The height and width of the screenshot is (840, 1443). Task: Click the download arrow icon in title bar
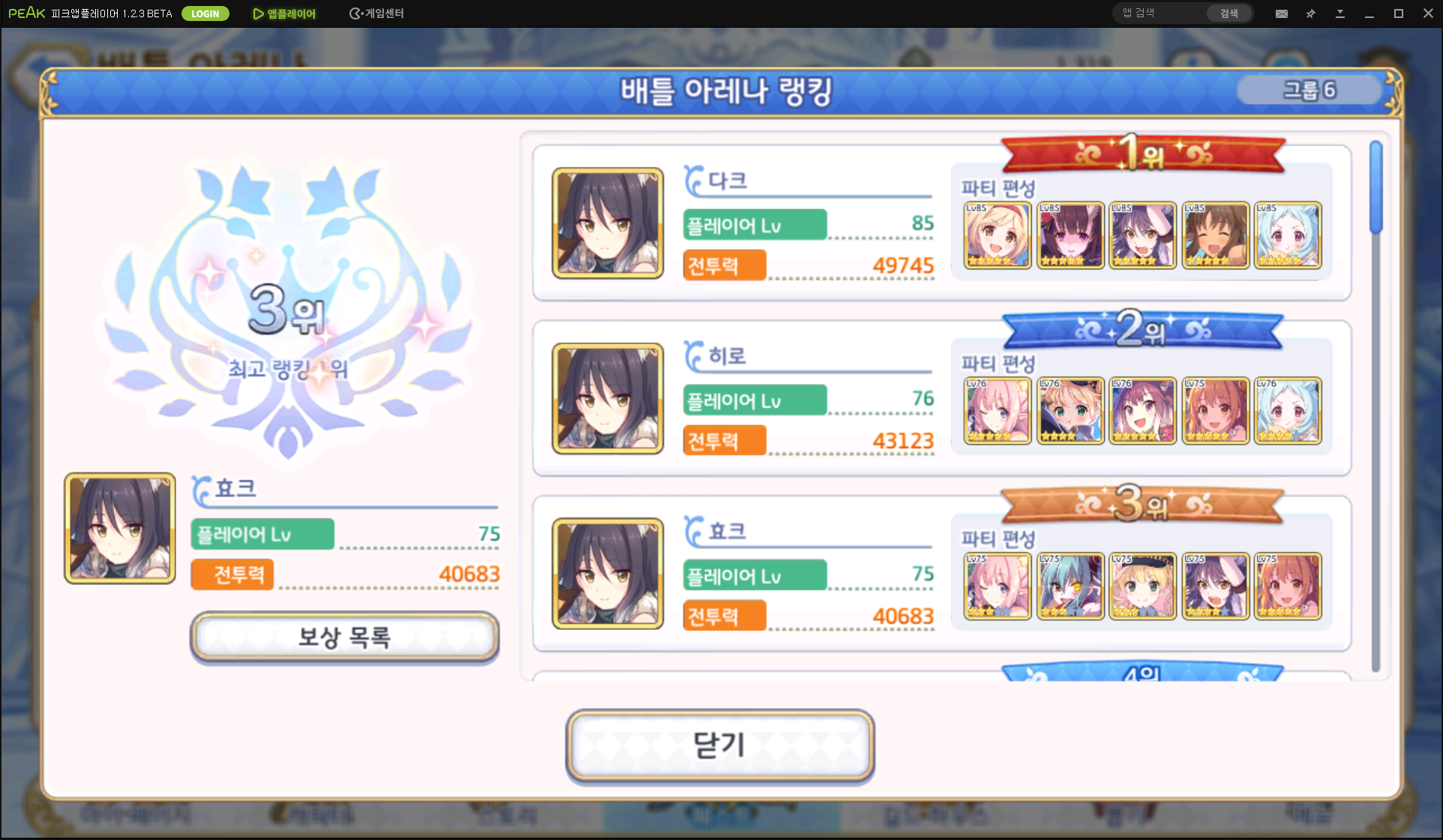tap(1340, 13)
